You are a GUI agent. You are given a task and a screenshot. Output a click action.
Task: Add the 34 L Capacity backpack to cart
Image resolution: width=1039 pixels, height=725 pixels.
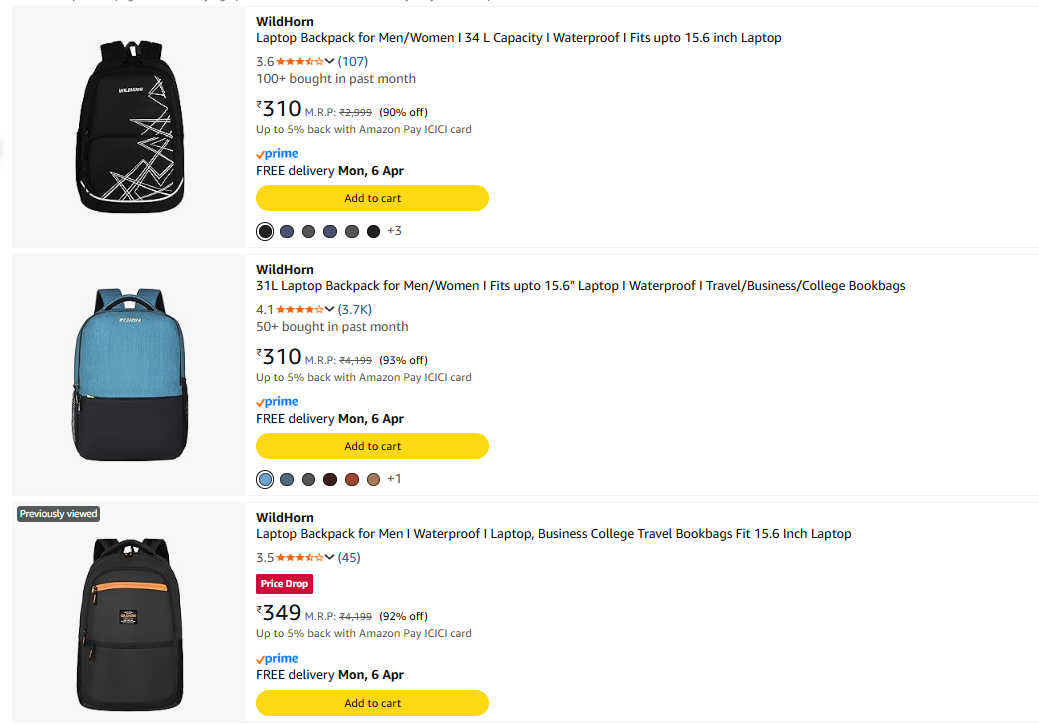(x=372, y=198)
